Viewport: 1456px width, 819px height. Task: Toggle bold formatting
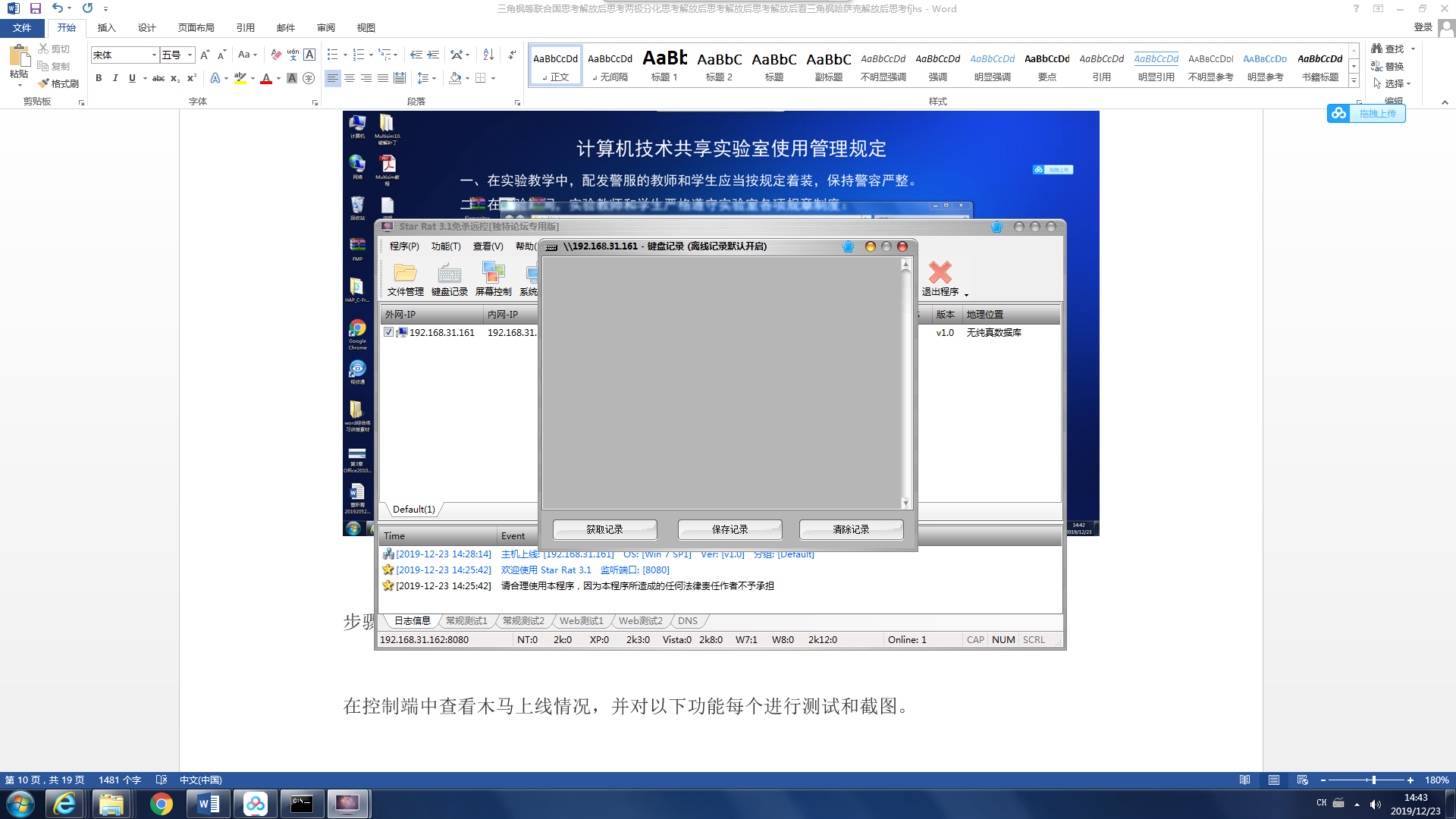click(99, 78)
